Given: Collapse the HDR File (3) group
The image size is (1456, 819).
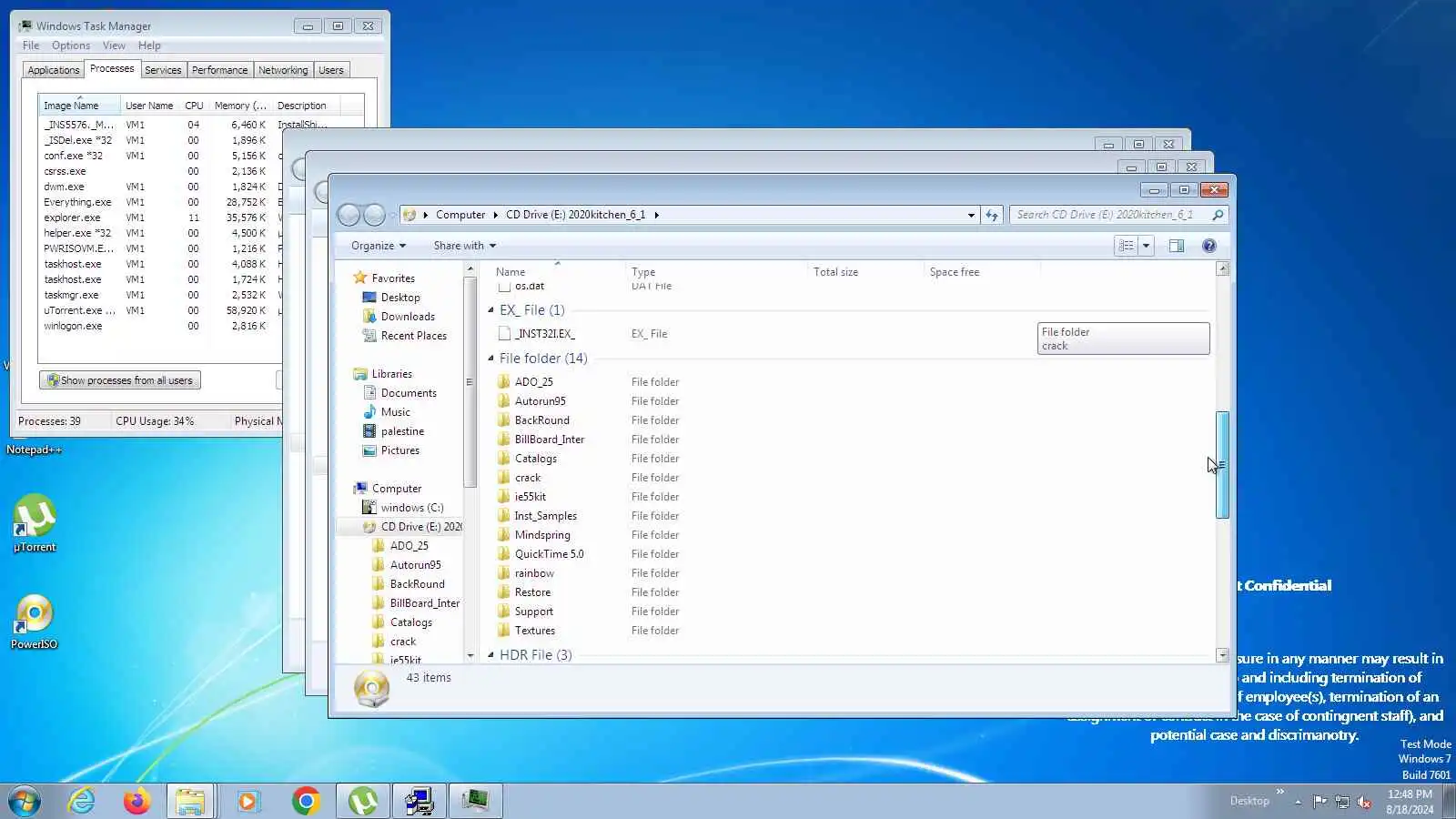Looking at the screenshot, I should [x=490, y=655].
